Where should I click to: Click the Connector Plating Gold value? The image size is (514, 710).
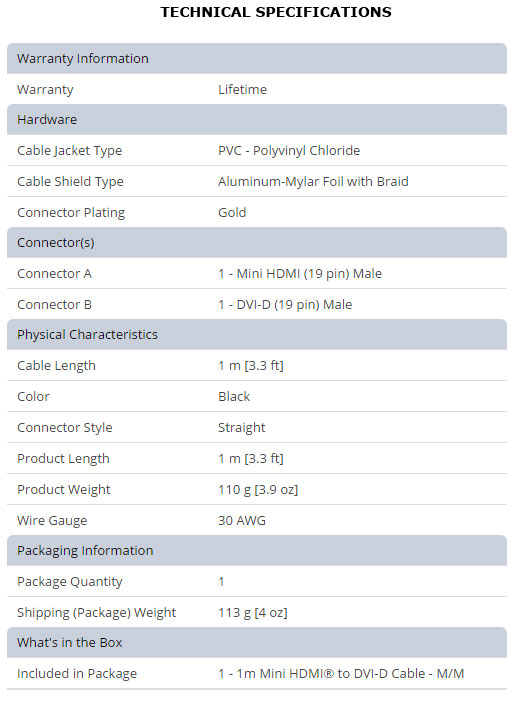(x=232, y=212)
